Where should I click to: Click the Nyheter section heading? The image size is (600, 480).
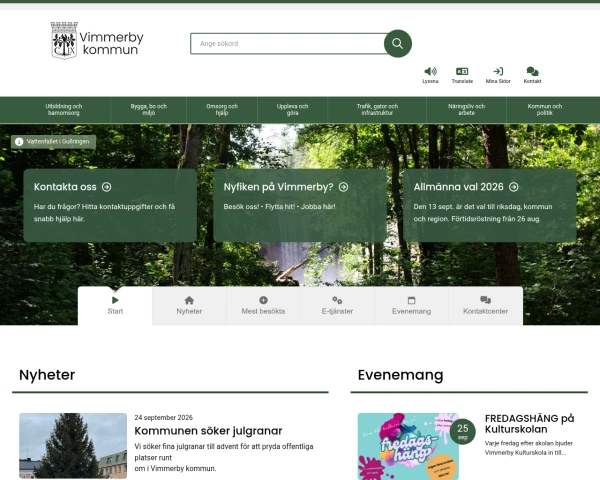coord(47,375)
